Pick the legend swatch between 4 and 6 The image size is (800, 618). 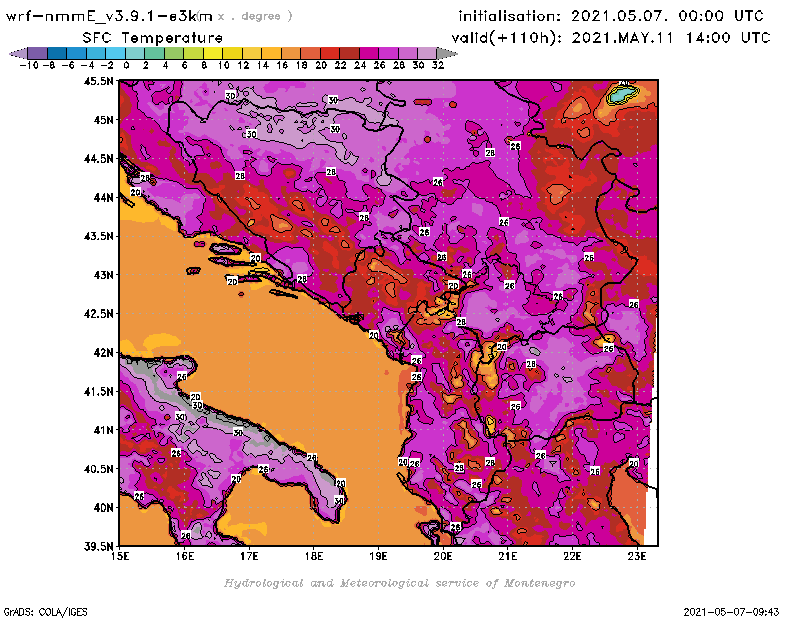(x=174, y=53)
